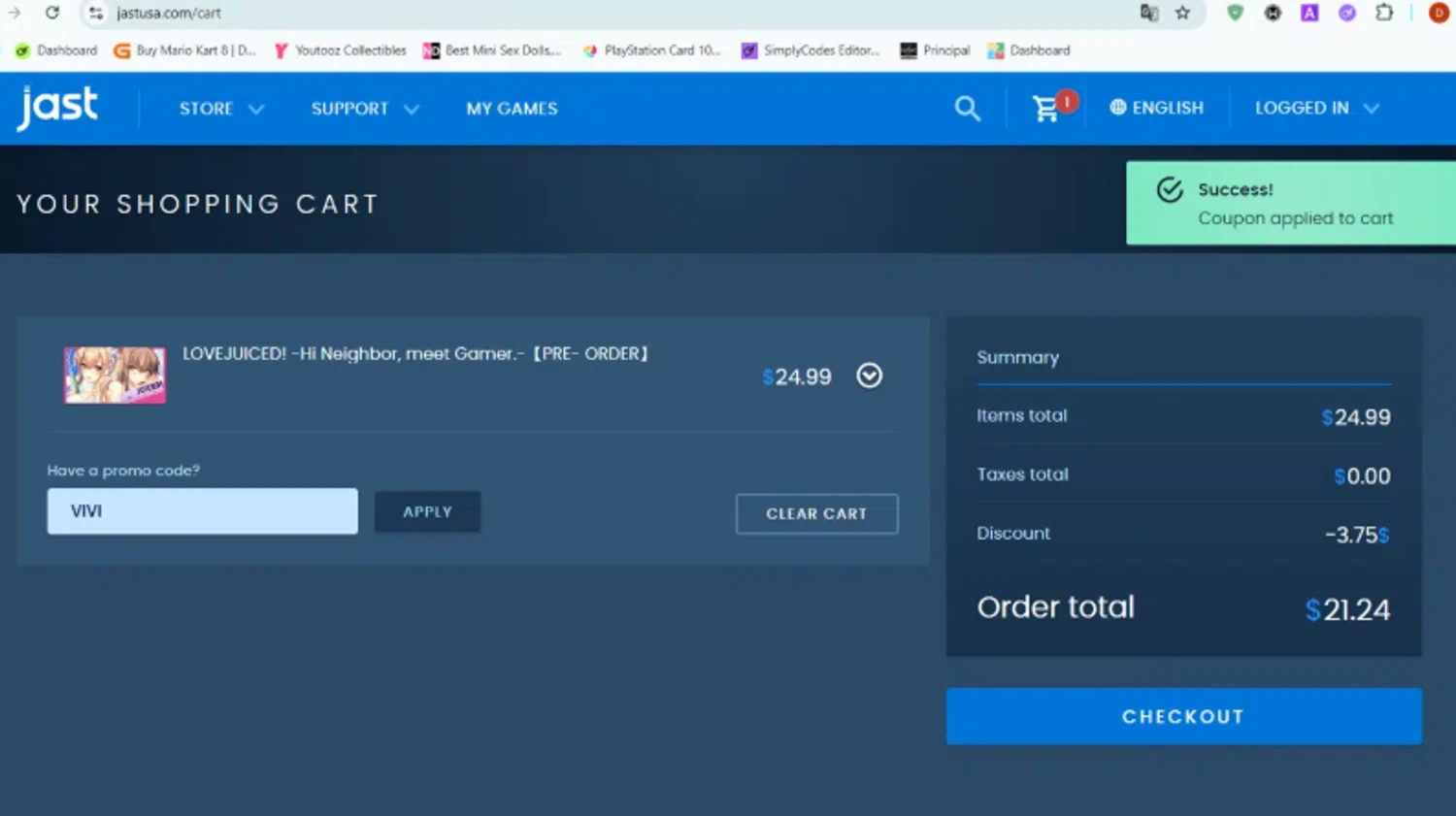The height and width of the screenshot is (816, 1456).
Task: Click the promo code input field
Action: tap(203, 511)
